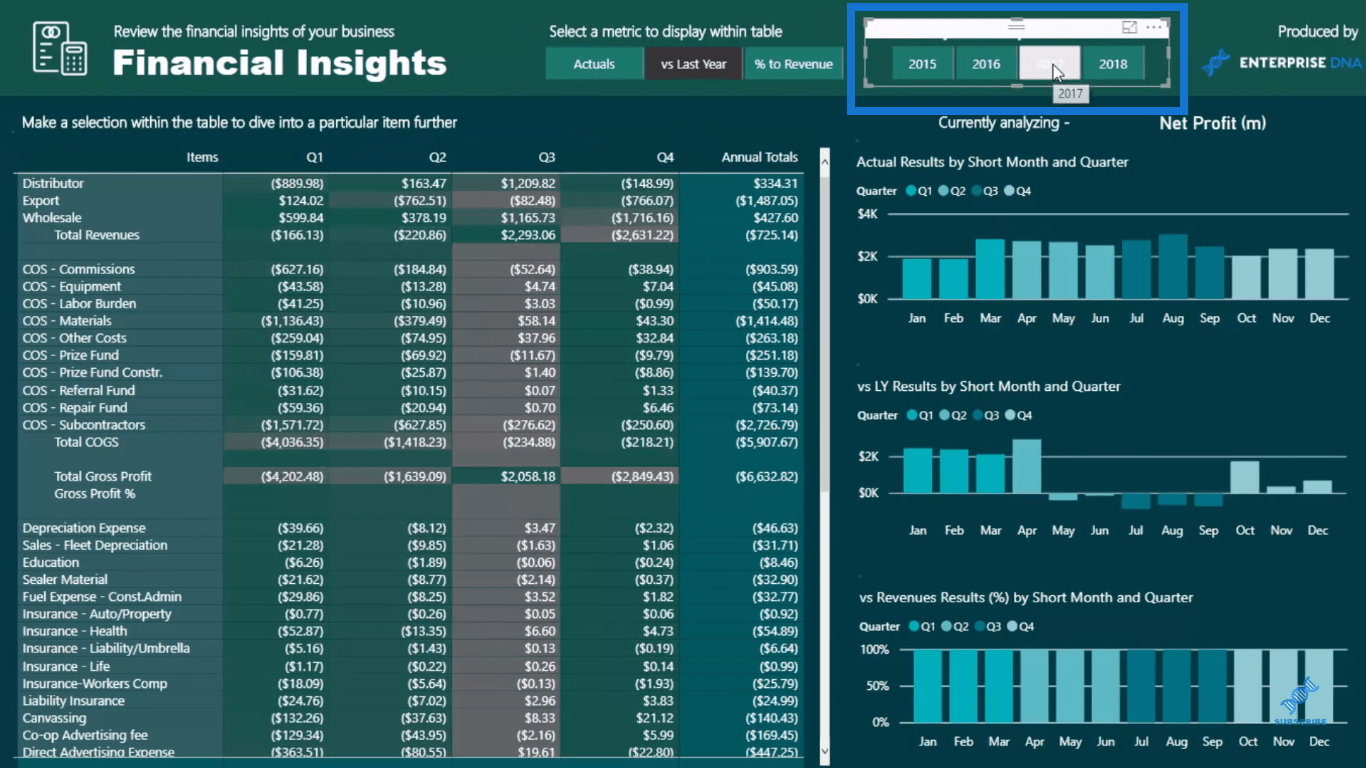The width and height of the screenshot is (1366, 768).
Task: Select COS - Prize Fund Constr. row
Action: coord(410,372)
